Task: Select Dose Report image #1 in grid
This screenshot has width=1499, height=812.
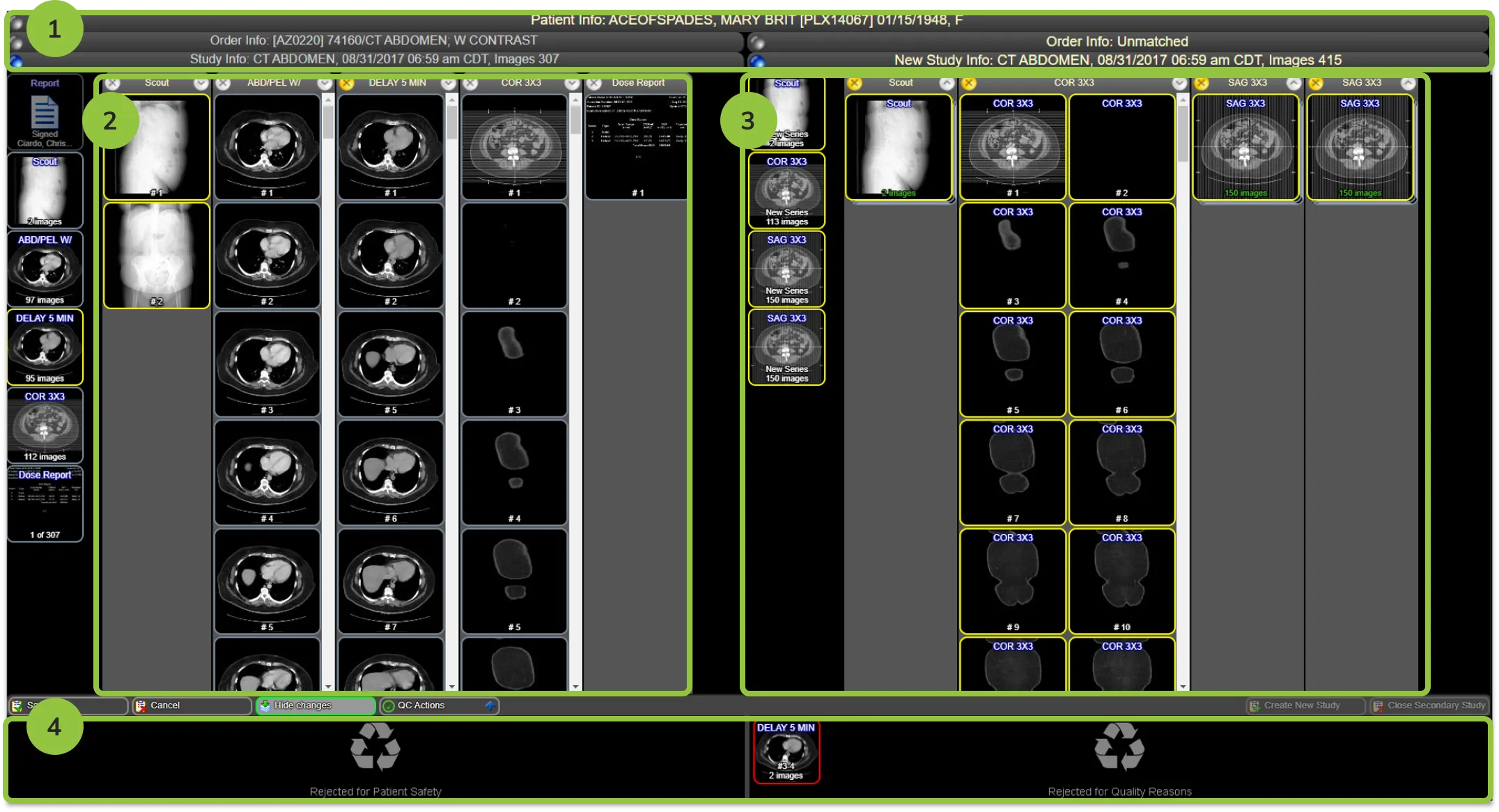Action: pos(637,147)
